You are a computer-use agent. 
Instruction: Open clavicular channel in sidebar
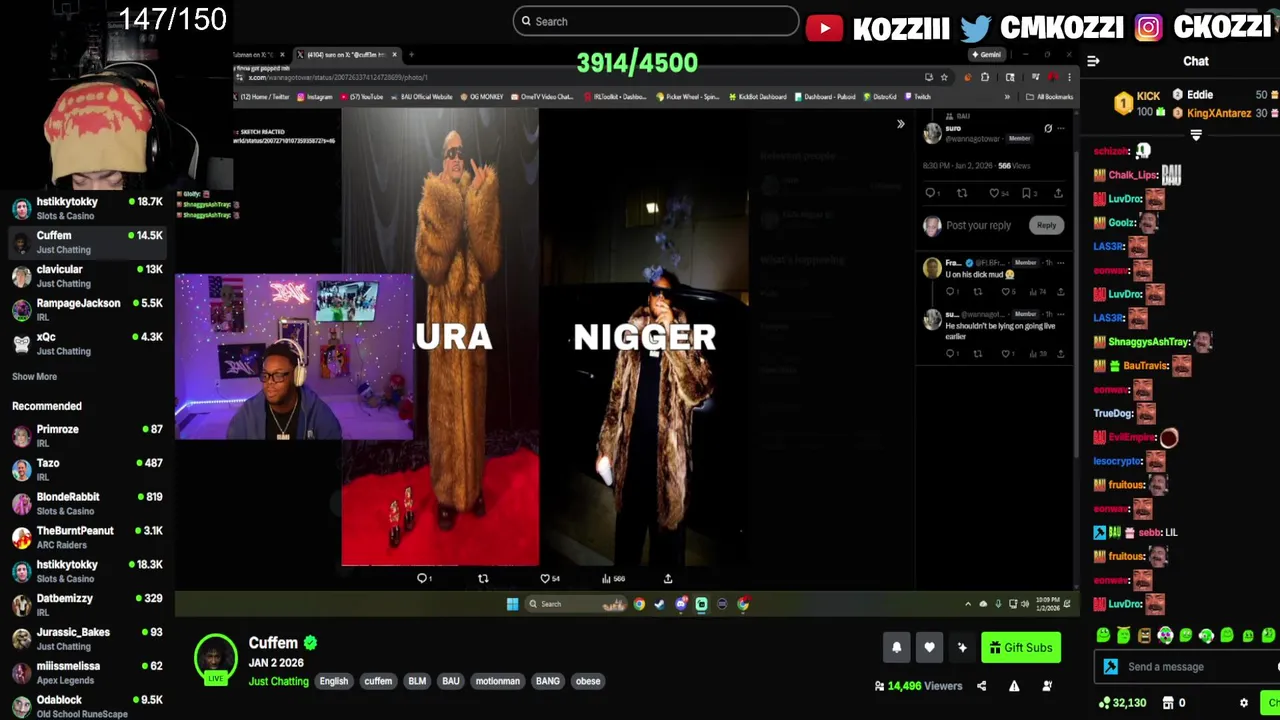(87, 276)
